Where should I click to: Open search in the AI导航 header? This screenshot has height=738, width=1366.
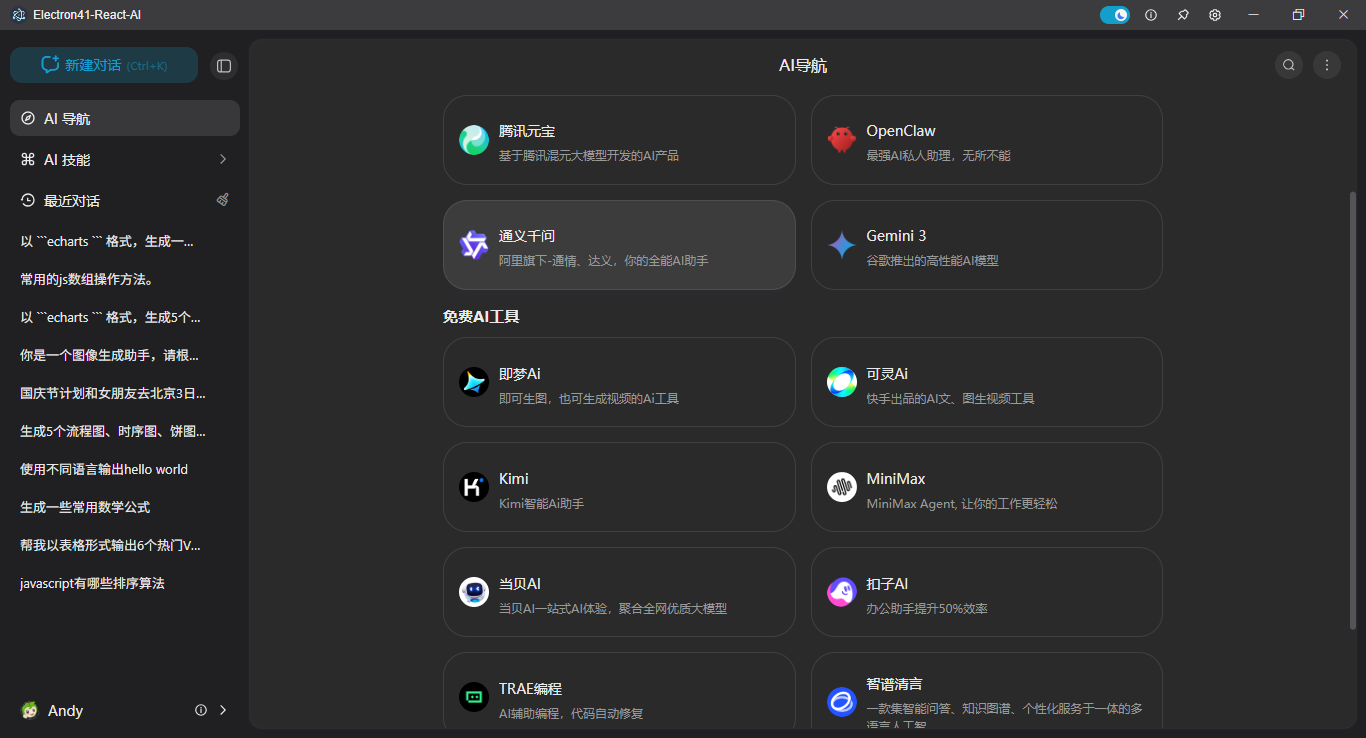[1289, 65]
